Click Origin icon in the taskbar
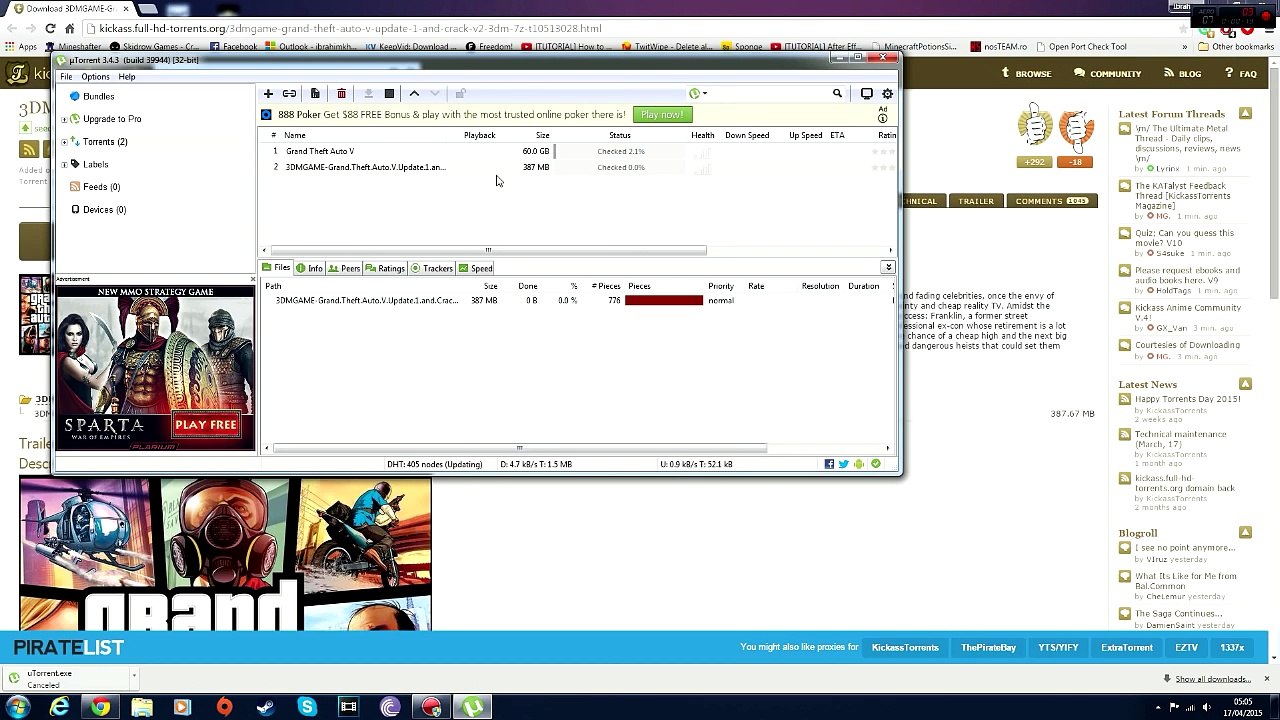 coord(224,707)
